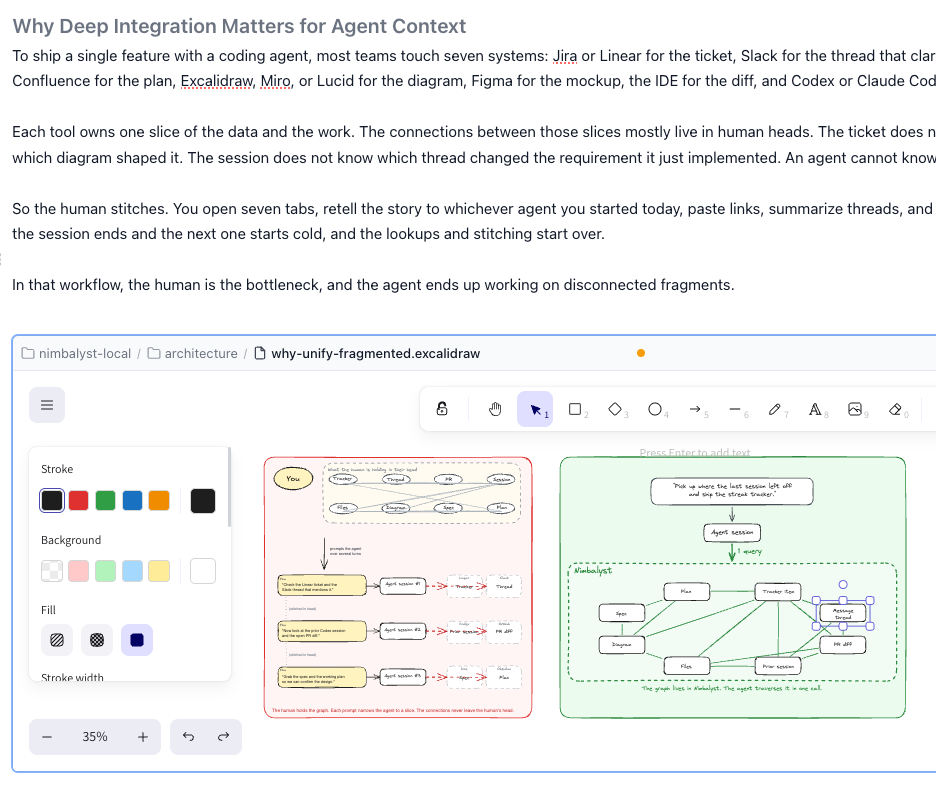The image size is (936, 793).
Task: Select the Diamond shape tool
Action: (615, 409)
